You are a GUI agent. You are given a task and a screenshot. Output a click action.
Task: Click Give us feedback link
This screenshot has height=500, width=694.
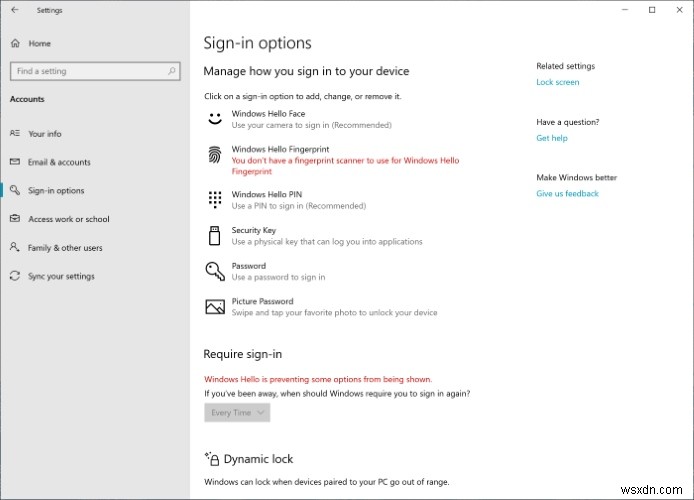click(x=567, y=193)
